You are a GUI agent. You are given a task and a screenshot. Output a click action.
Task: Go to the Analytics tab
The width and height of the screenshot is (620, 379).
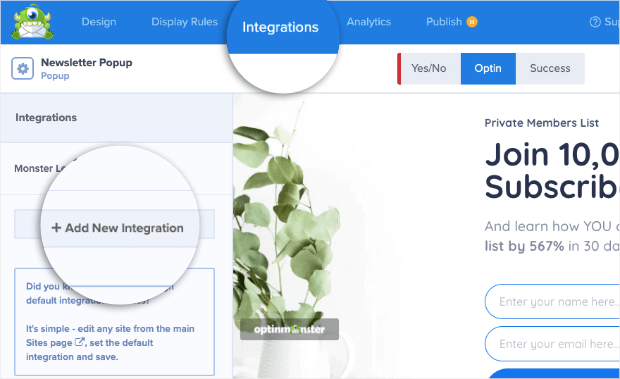coord(369,22)
